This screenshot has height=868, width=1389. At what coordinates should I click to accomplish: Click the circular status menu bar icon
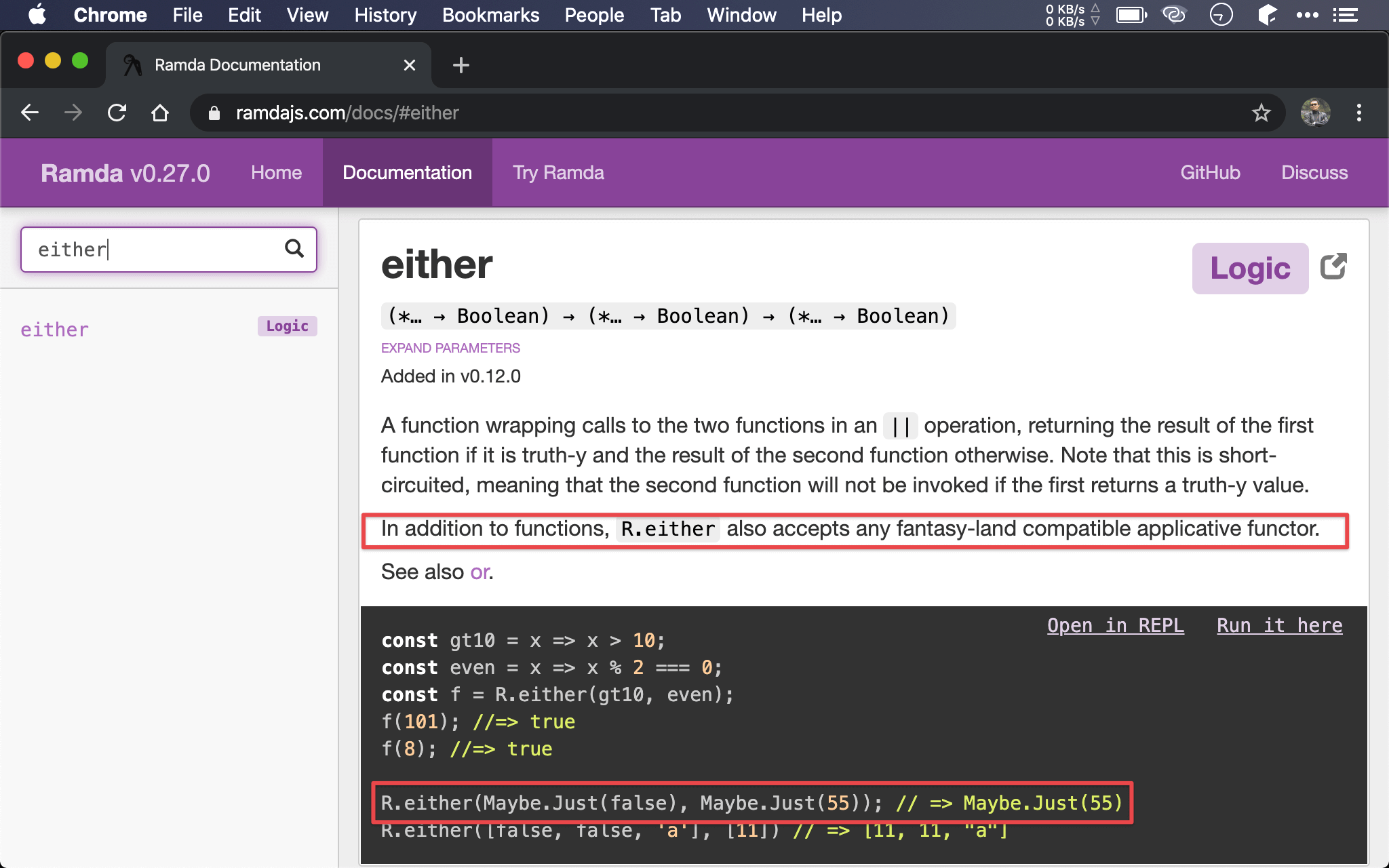(x=1221, y=14)
